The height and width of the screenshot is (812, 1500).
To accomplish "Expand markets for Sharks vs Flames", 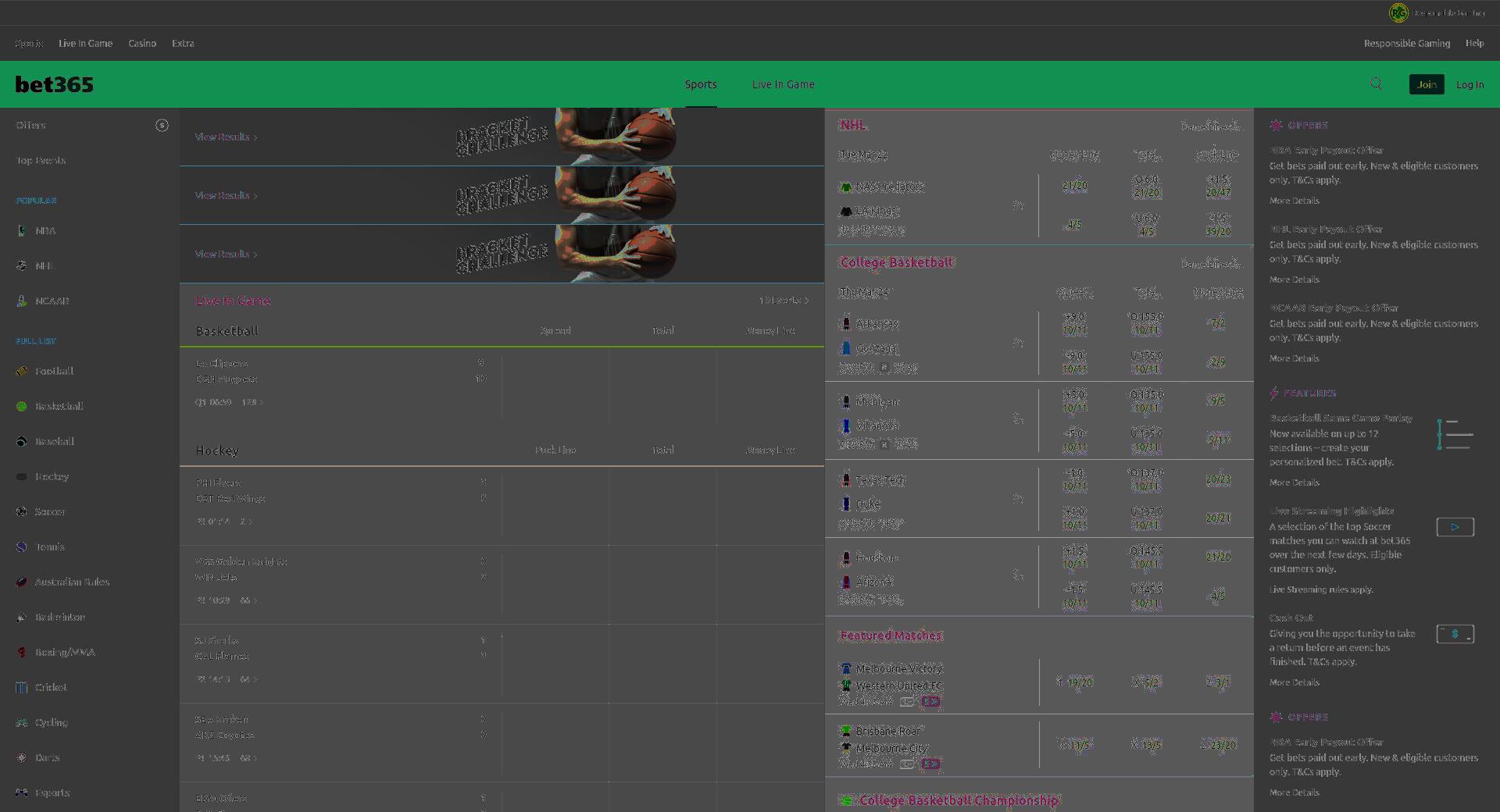I will point(248,679).
